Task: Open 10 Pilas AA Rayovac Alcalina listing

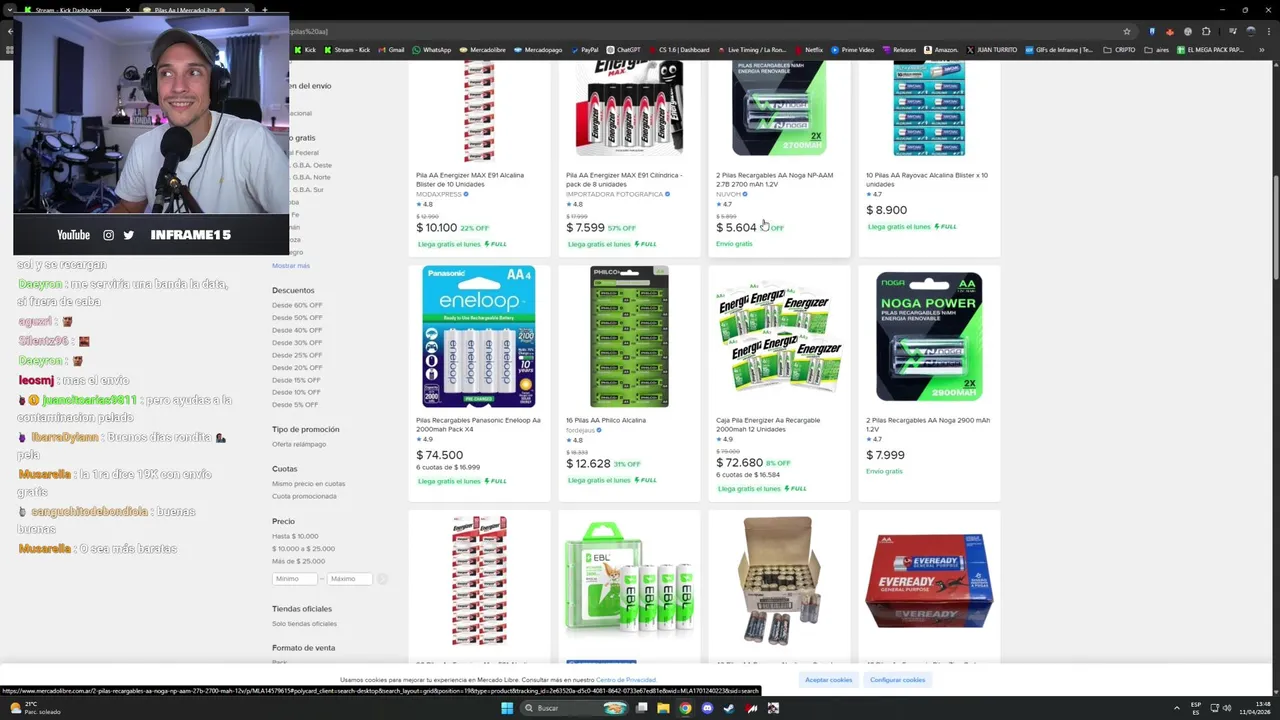Action: 926,180
